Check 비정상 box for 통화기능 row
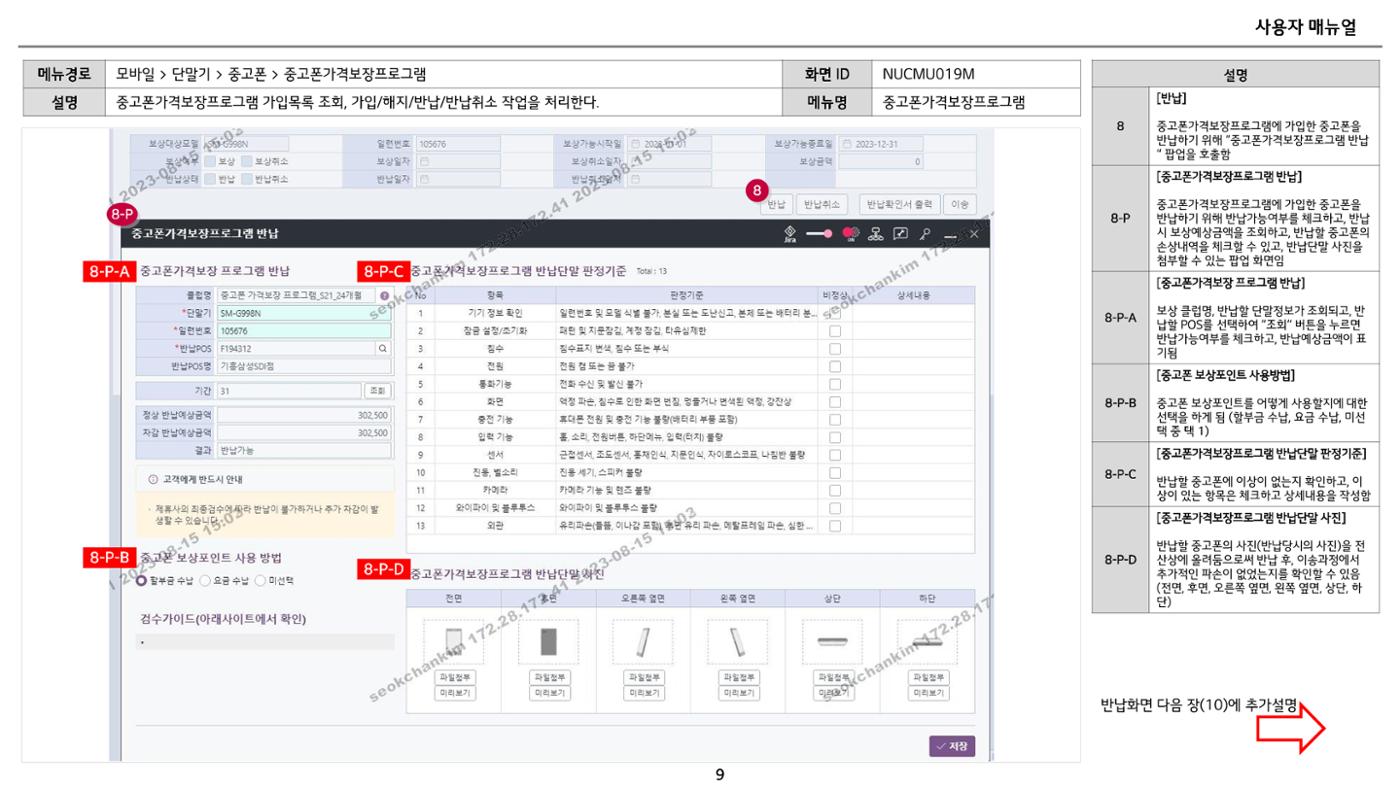The height and width of the screenshot is (788, 1400). click(x=834, y=384)
